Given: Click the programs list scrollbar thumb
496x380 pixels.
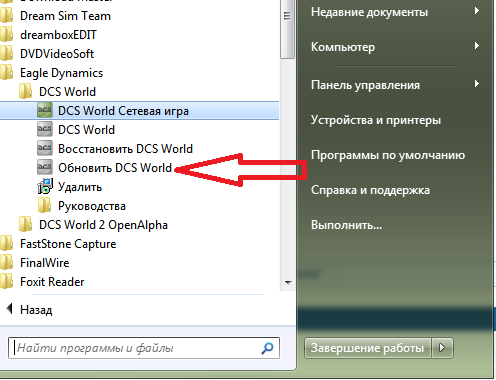Looking at the screenshot, I should pos(287,29).
